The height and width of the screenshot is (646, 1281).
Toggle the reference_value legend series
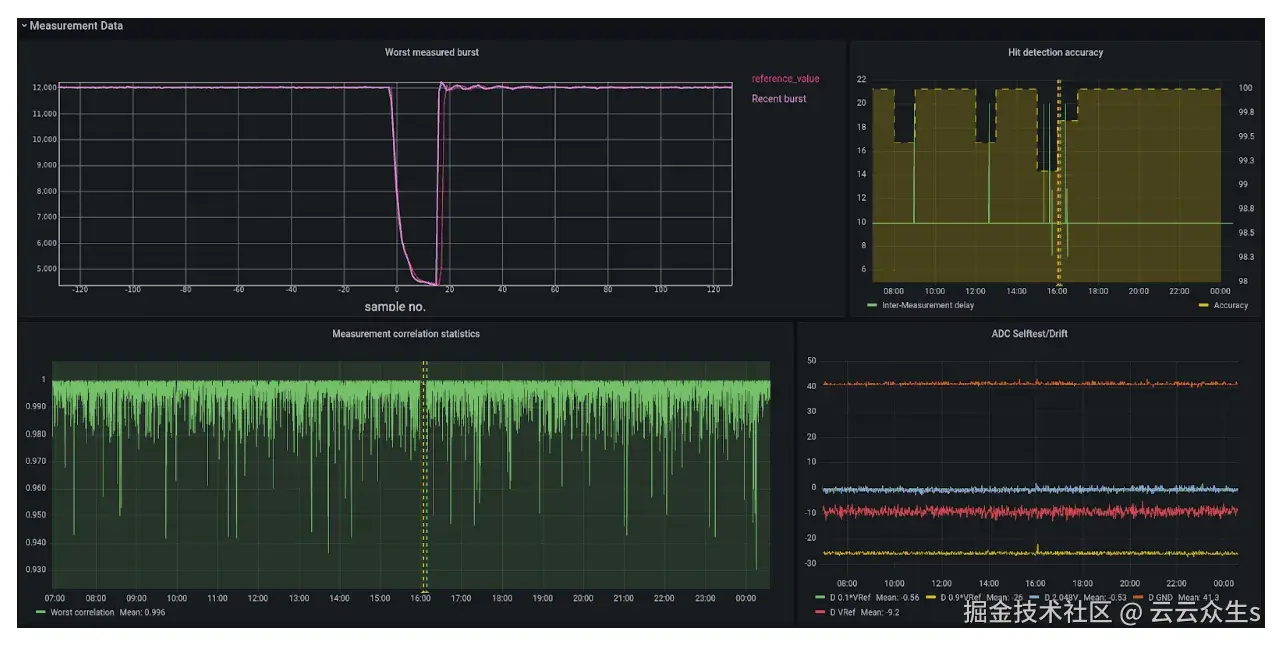coord(785,79)
